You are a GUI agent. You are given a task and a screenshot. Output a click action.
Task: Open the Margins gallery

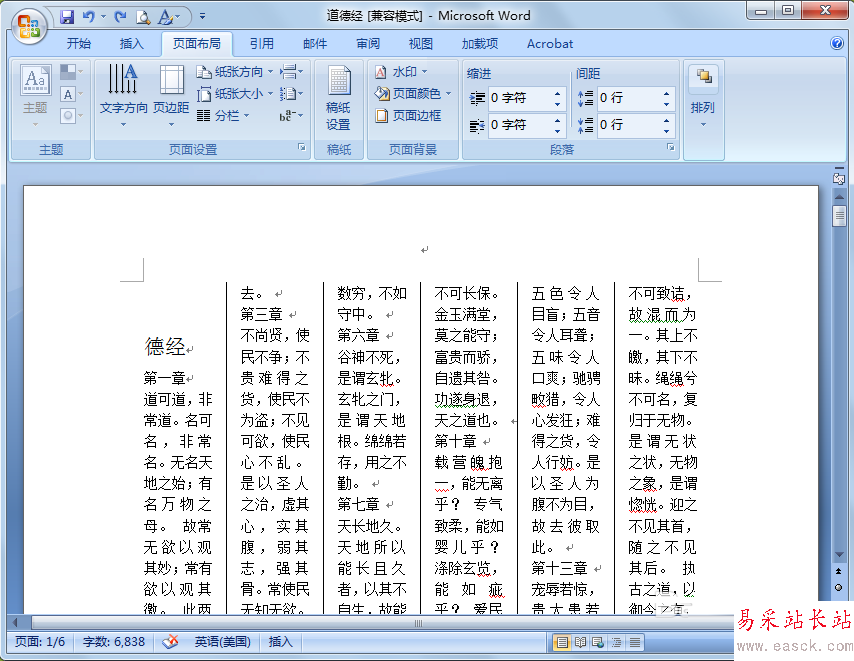pos(171,96)
